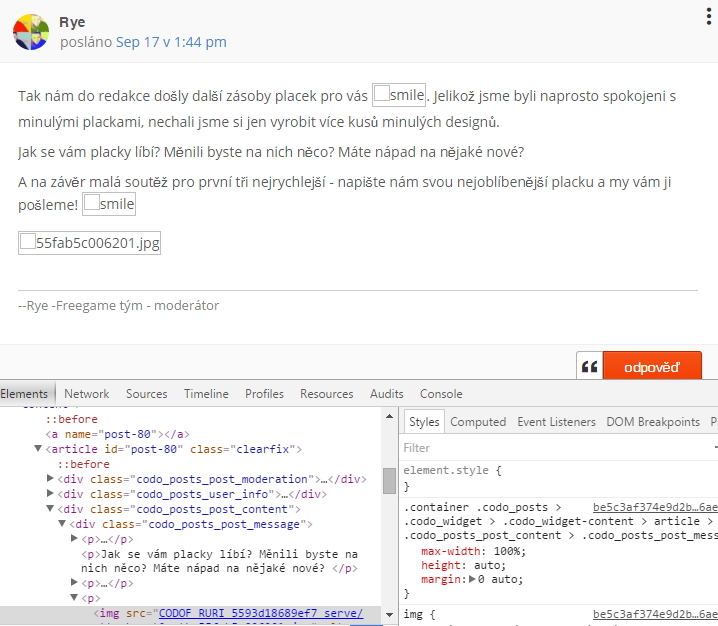718x626 pixels.
Task: Open stylesheet link beside the img rule
Action: (655, 614)
